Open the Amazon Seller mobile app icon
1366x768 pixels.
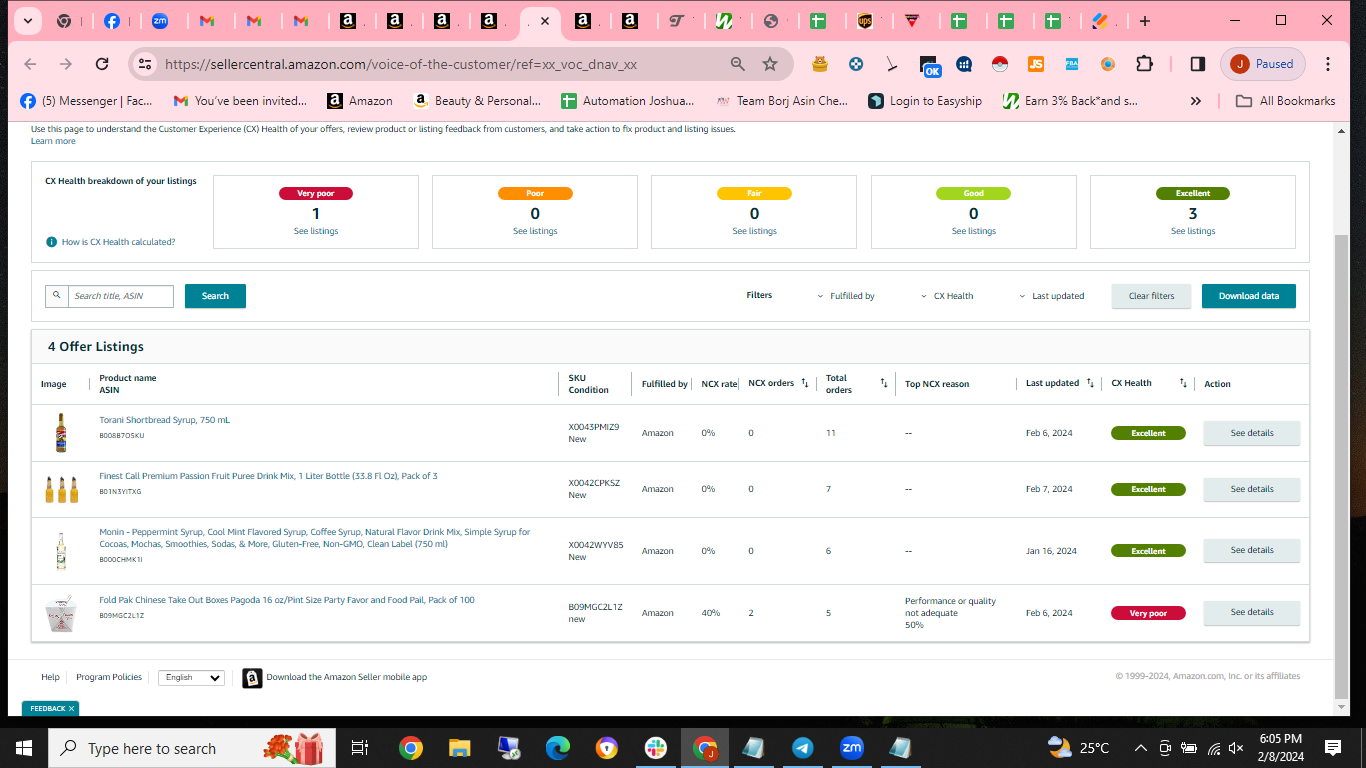click(x=252, y=677)
